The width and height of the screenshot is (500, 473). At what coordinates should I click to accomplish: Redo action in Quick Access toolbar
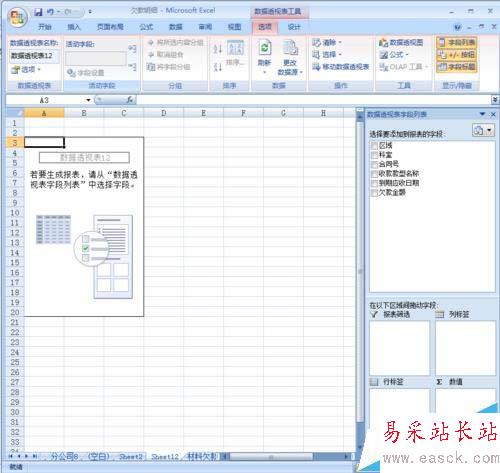pyautogui.click(x=68, y=12)
